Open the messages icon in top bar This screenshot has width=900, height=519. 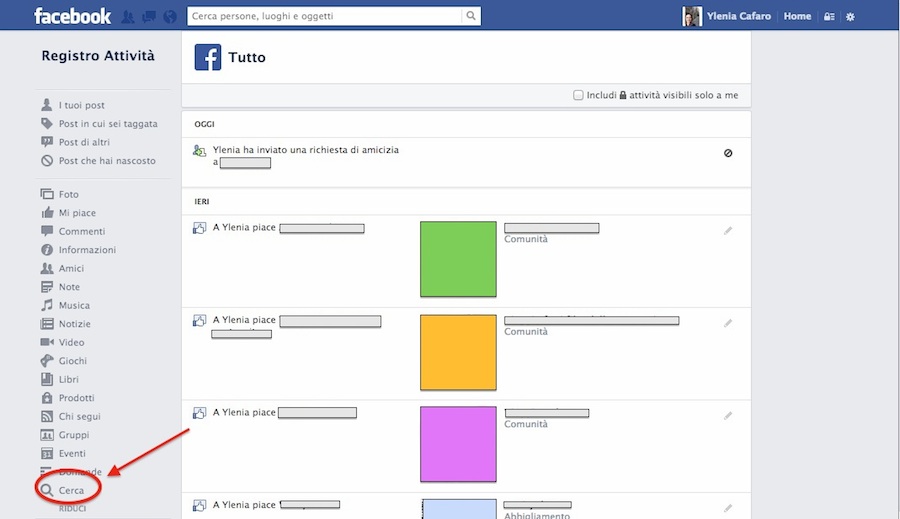[149, 17]
